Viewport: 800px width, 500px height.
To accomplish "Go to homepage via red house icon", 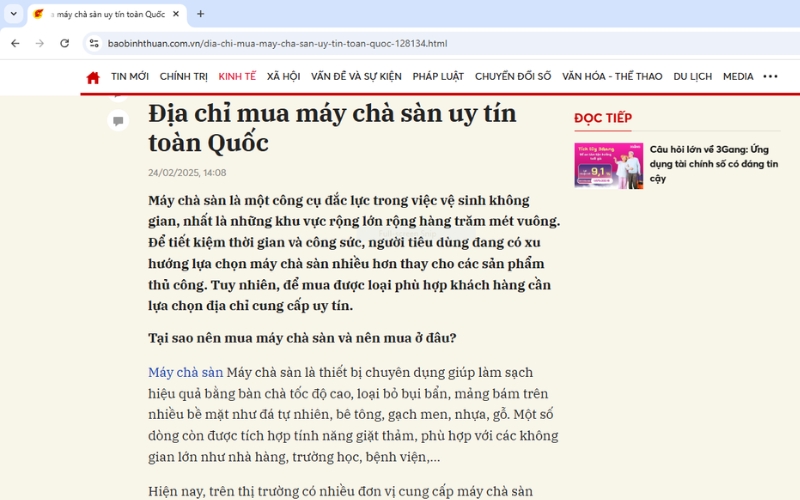I will [93, 78].
